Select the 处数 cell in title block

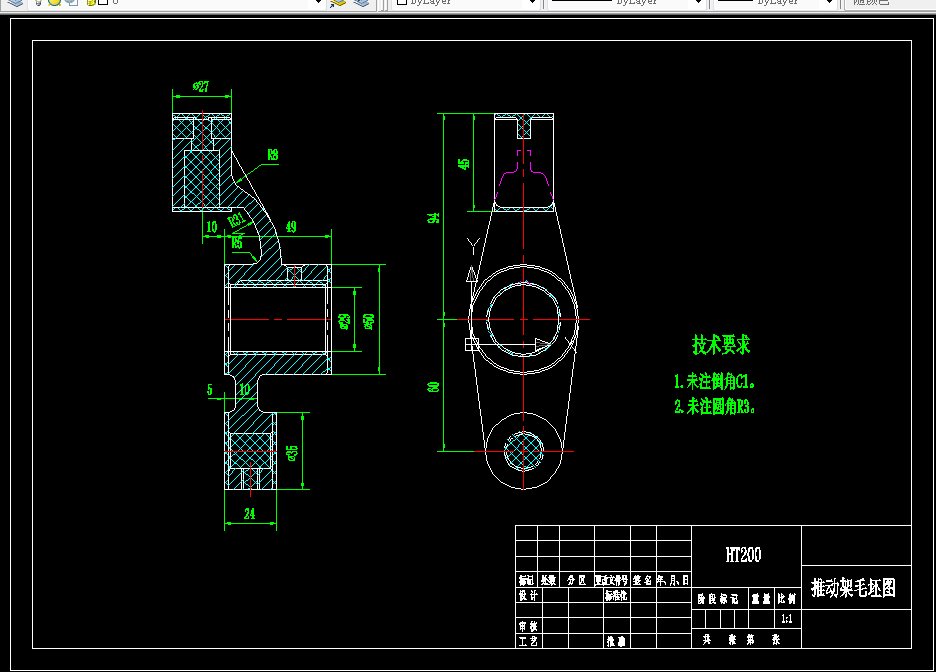tap(548, 580)
